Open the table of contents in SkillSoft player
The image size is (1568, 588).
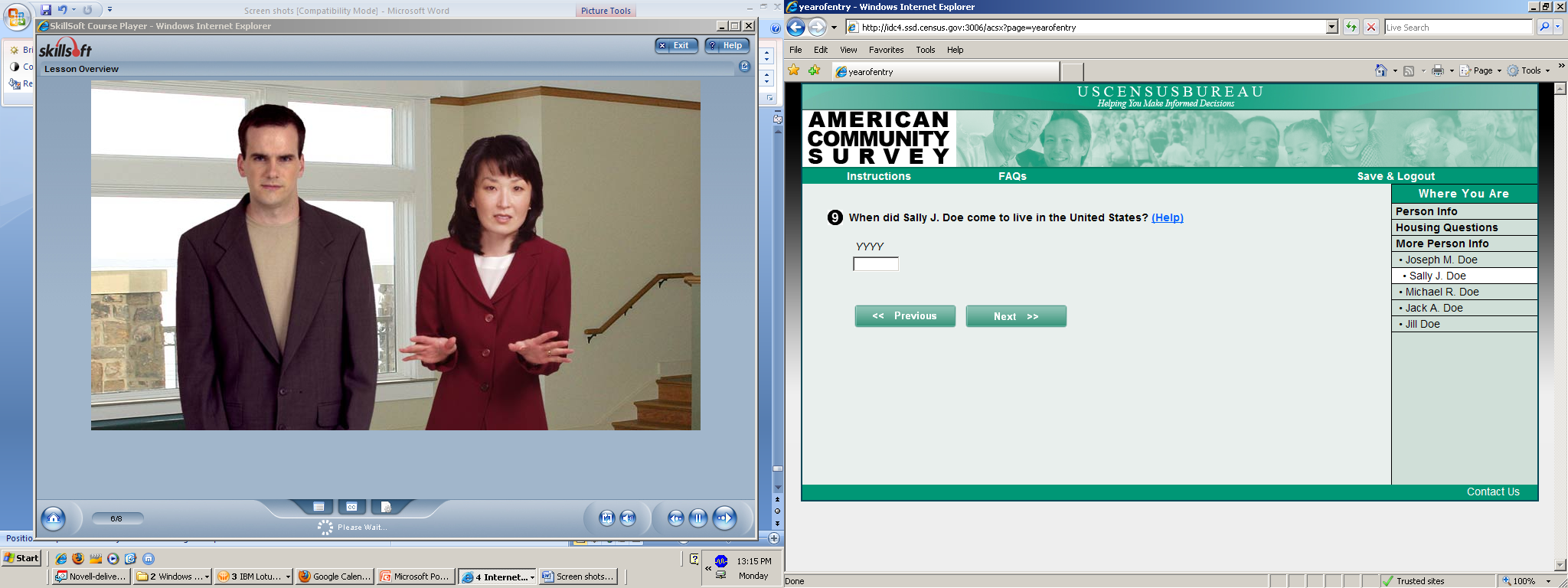318,507
